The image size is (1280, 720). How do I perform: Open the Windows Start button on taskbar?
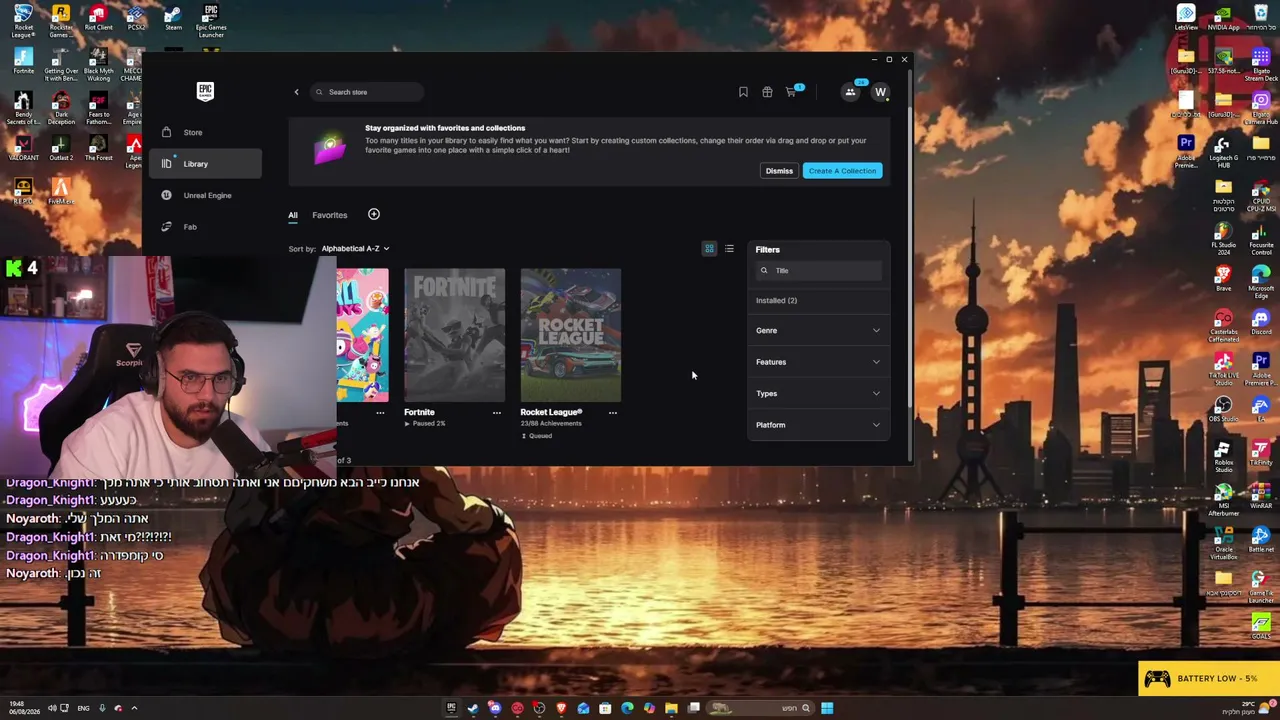coord(827,708)
